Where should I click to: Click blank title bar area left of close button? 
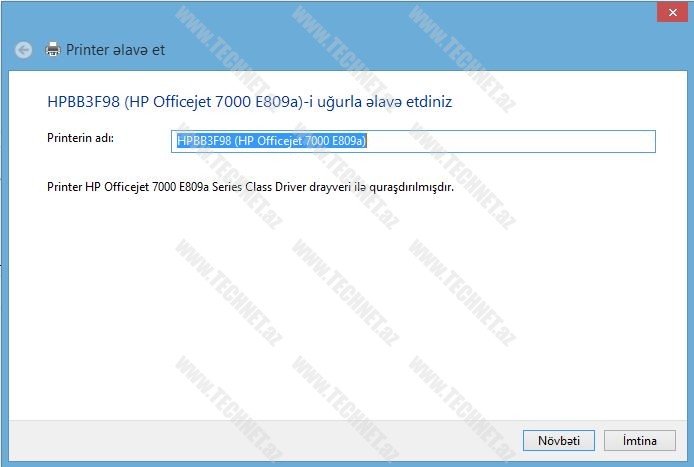(400, 12)
